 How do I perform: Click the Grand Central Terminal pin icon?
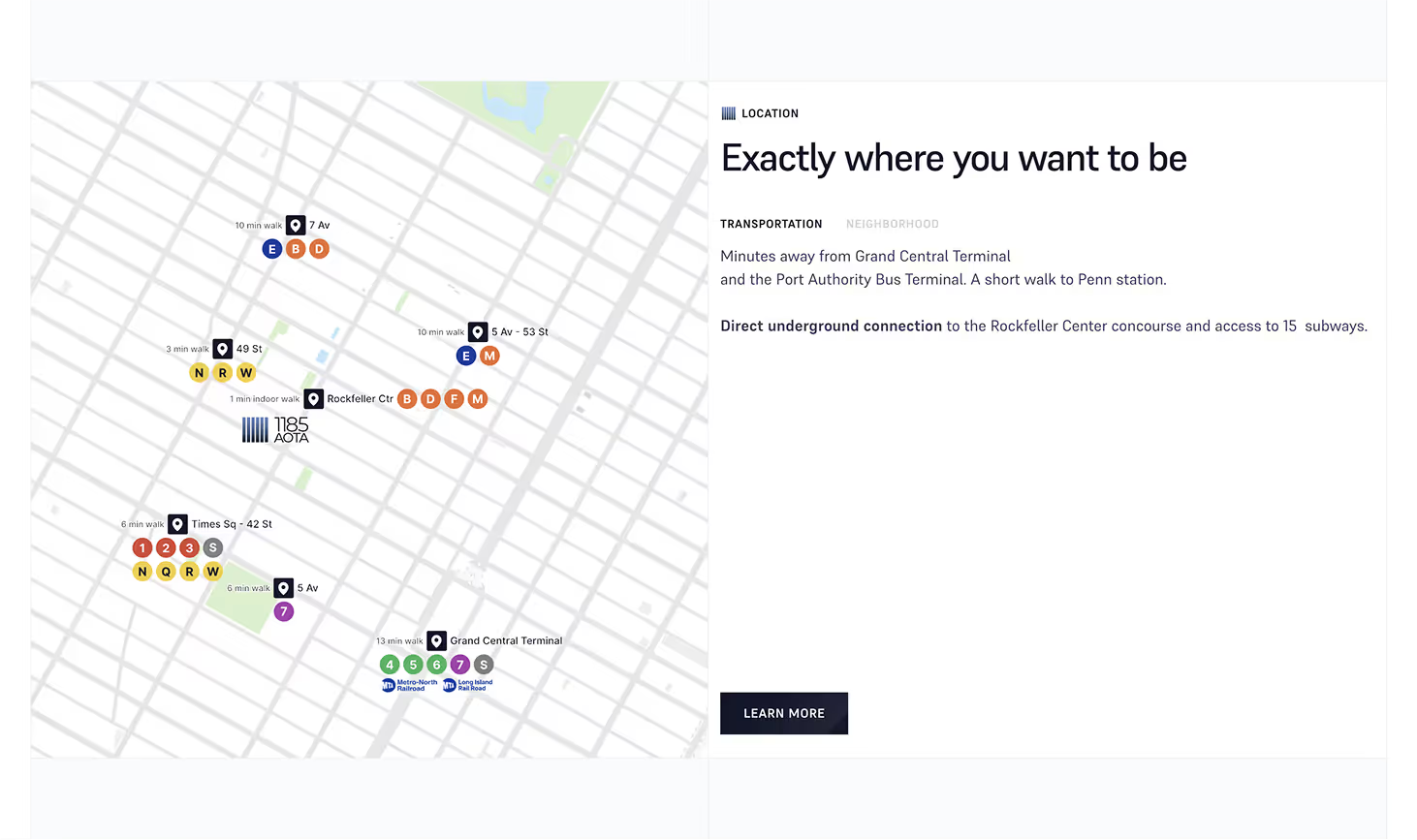(x=437, y=641)
